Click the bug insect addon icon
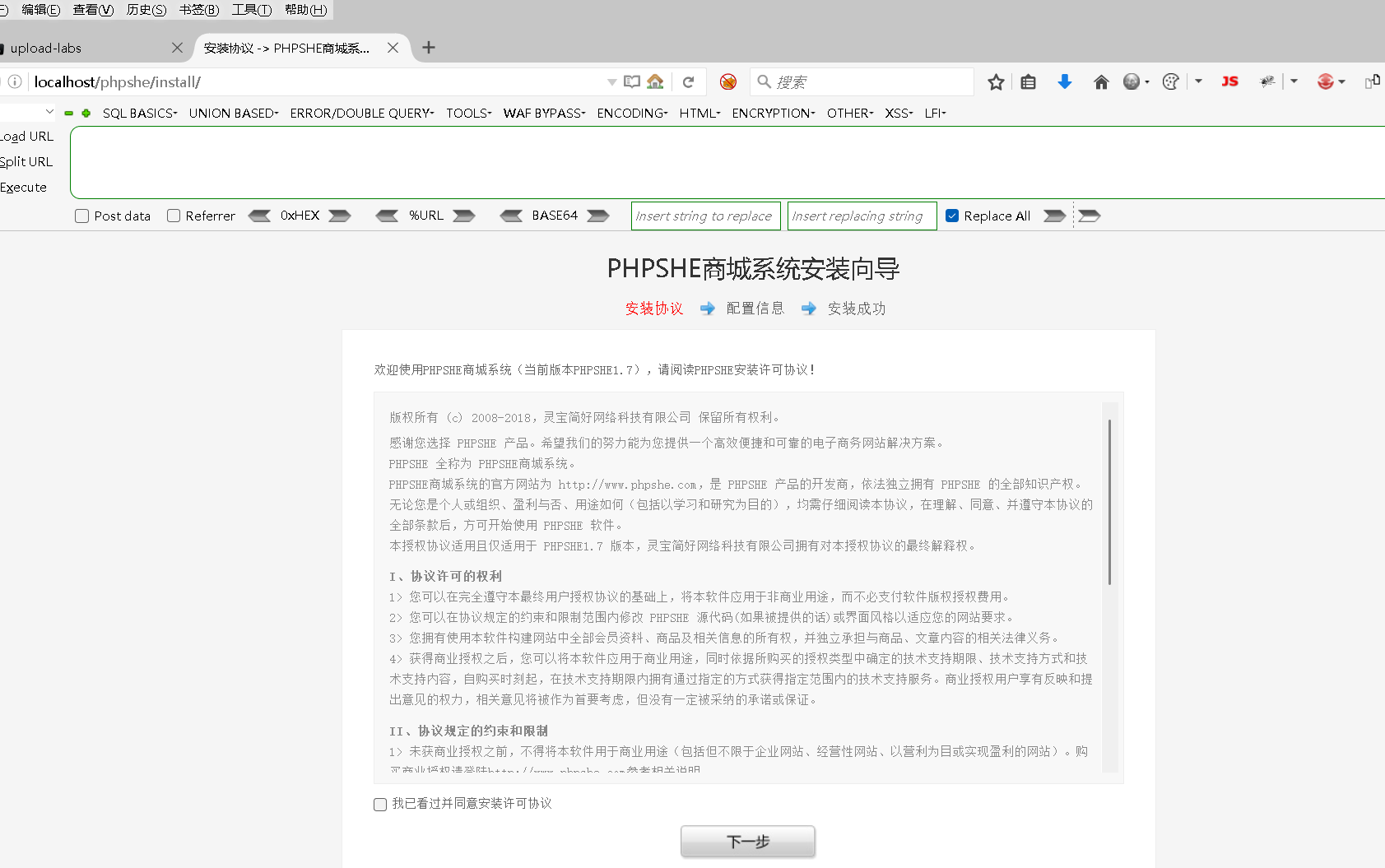 [x=1267, y=81]
